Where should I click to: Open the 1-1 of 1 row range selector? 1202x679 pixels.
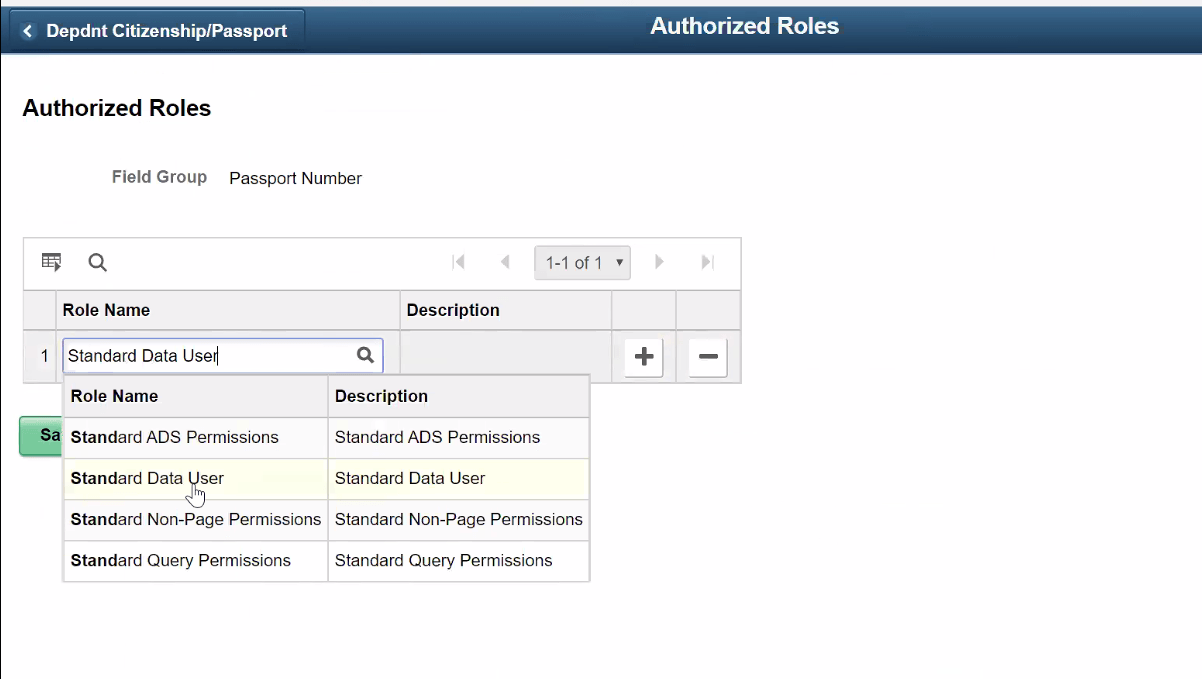tap(582, 262)
